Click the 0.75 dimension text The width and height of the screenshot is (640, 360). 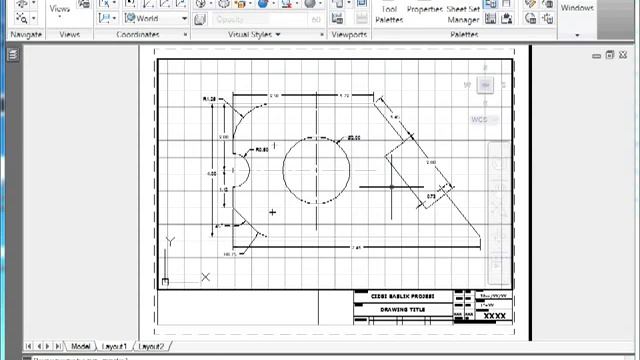(431, 196)
